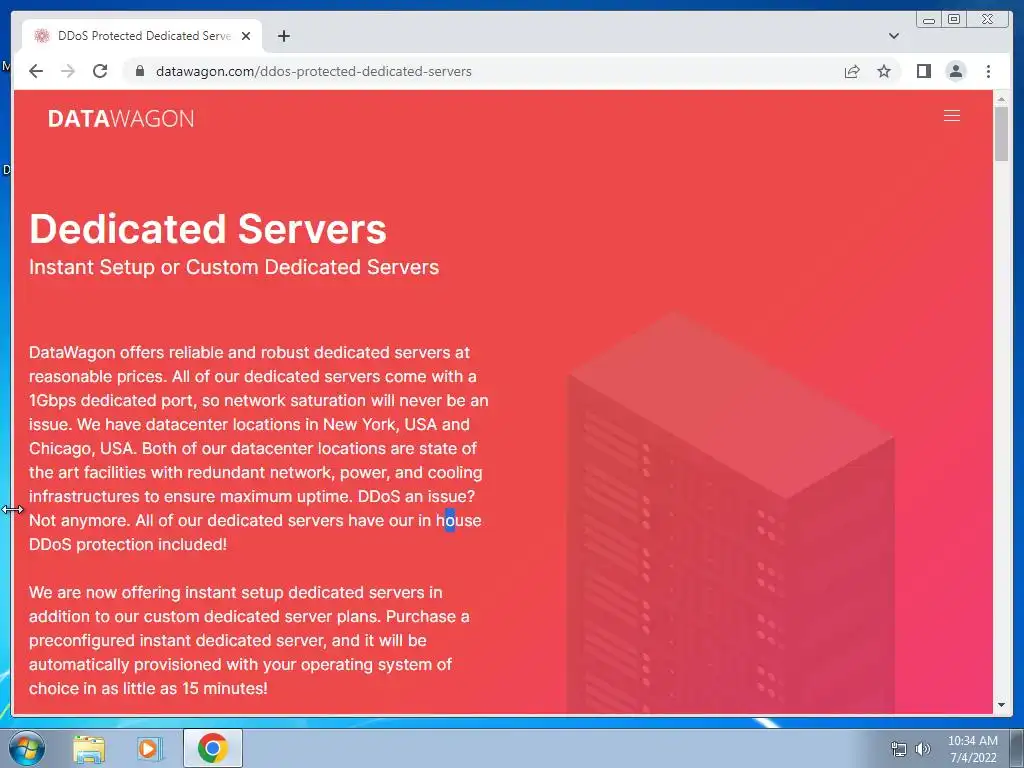Click the forward navigation arrow
The height and width of the screenshot is (768, 1024).
click(x=68, y=71)
